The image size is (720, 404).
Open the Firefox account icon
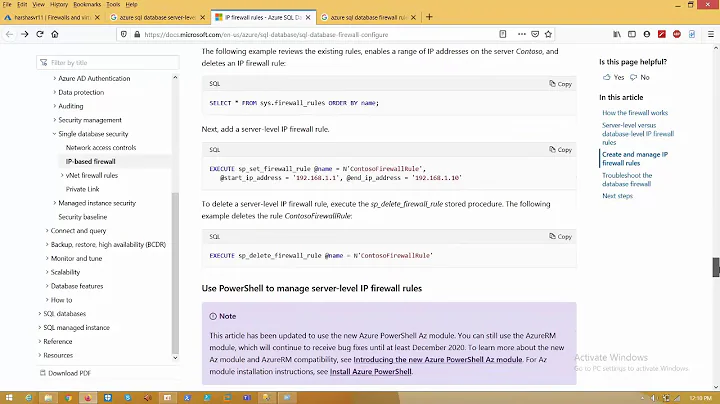coord(647,34)
